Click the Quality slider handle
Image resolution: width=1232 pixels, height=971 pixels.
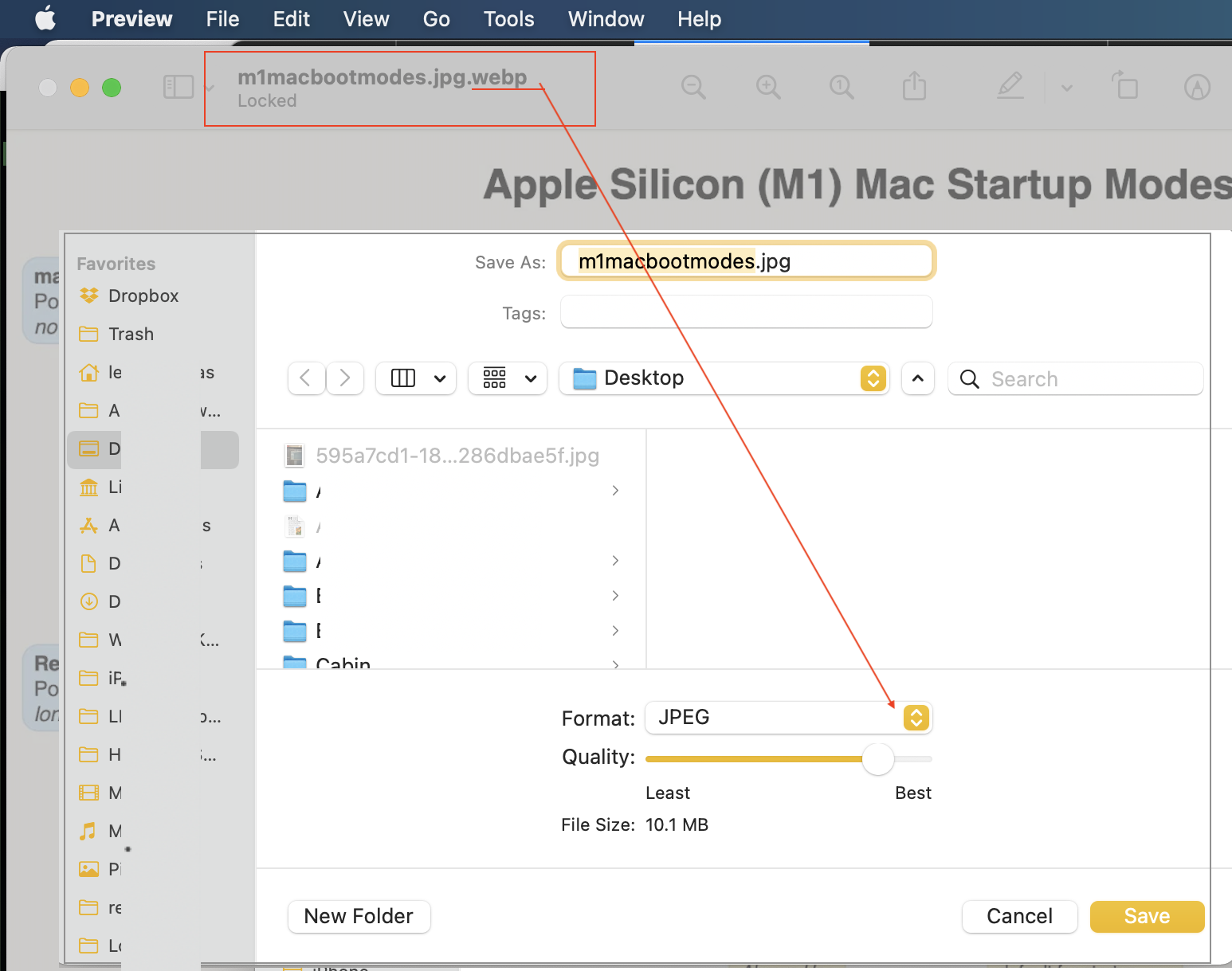click(x=877, y=759)
